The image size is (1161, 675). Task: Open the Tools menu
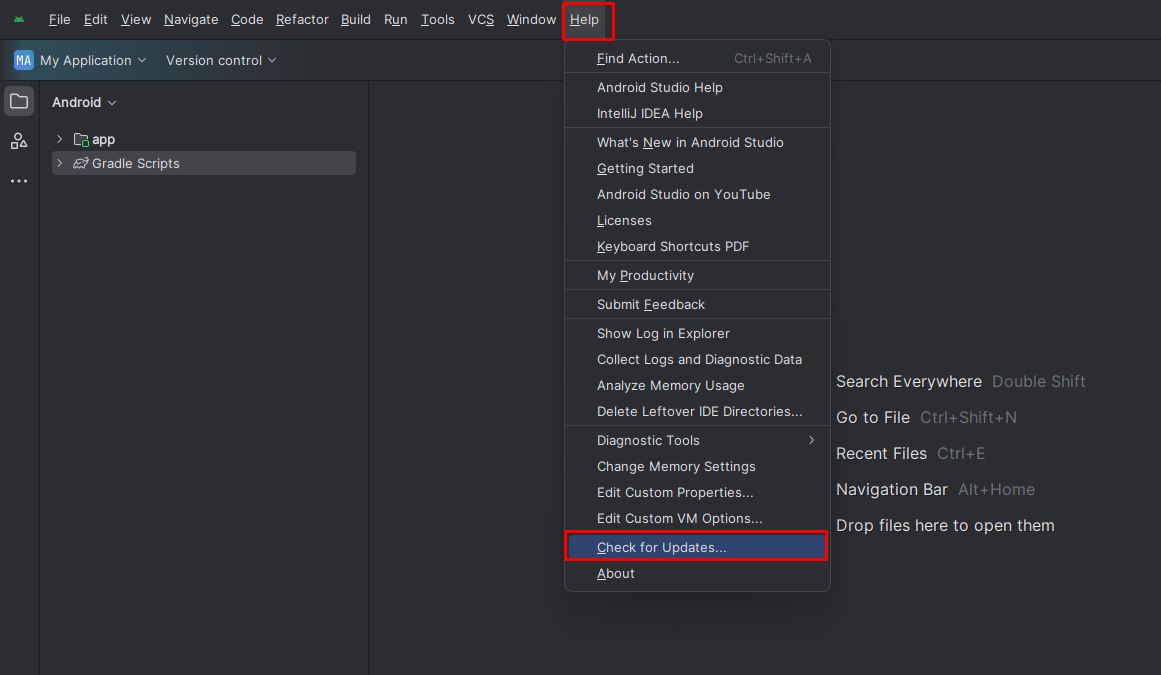438,19
